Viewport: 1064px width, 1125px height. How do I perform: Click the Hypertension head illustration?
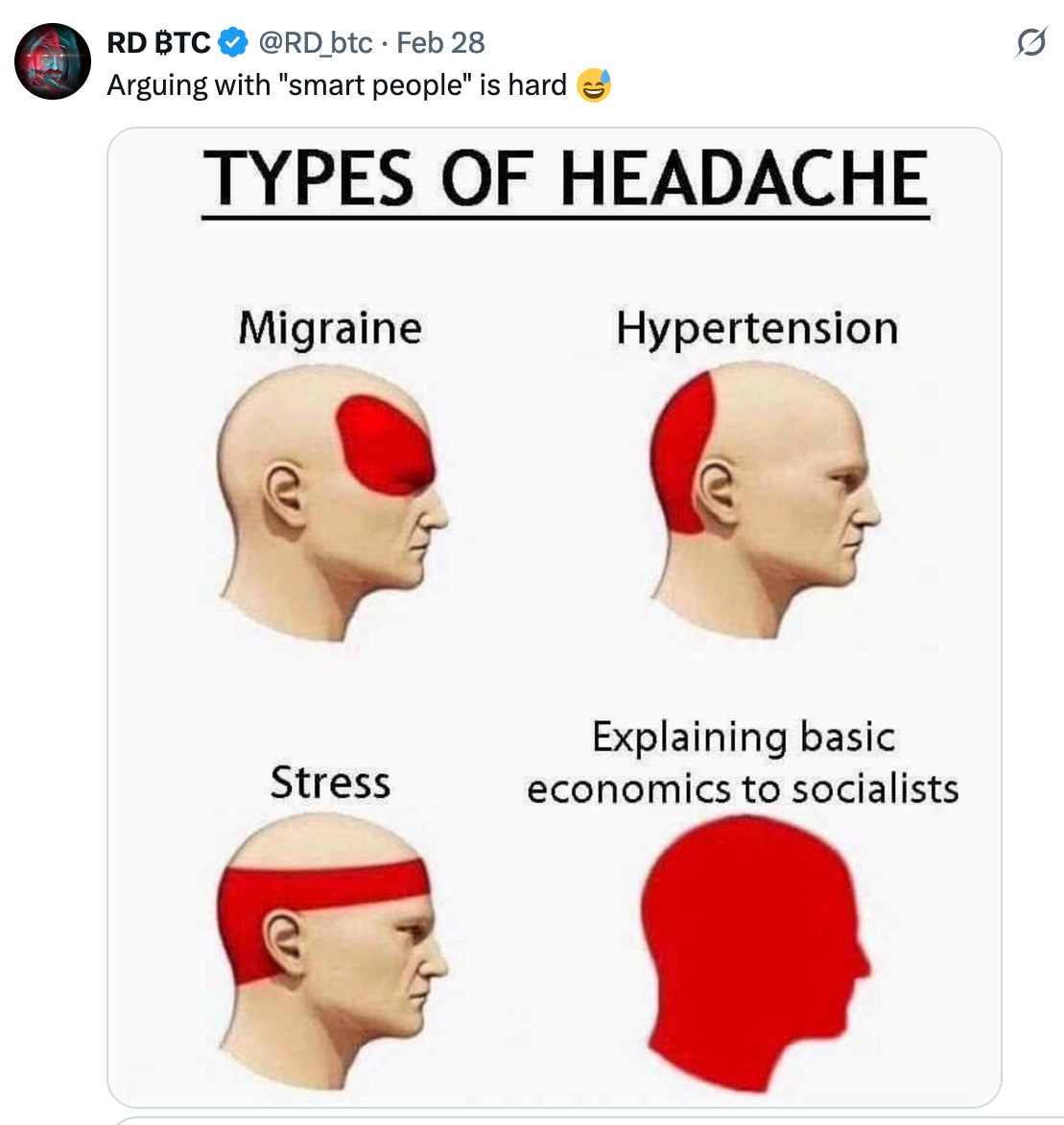coord(765,500)
